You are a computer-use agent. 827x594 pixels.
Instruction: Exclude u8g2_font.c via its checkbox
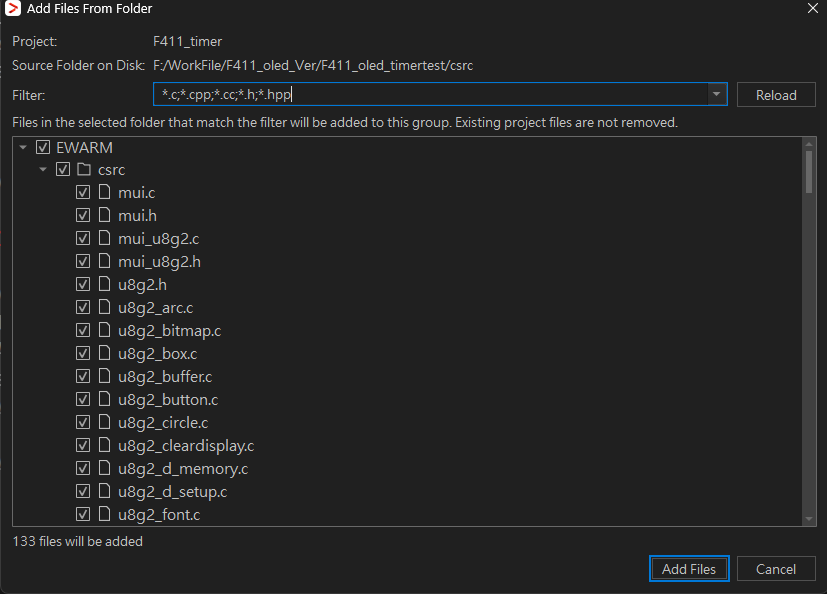click(x=83, y=514)
